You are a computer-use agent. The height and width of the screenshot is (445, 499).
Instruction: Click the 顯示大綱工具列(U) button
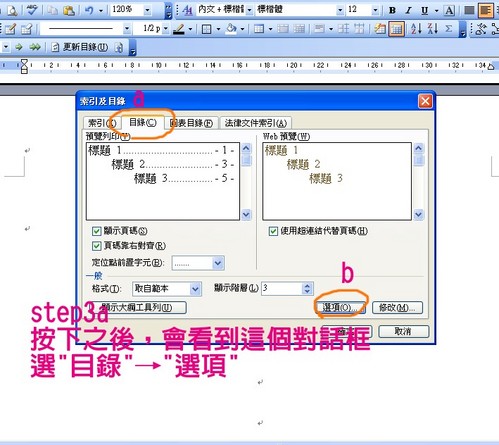(138, 307)
